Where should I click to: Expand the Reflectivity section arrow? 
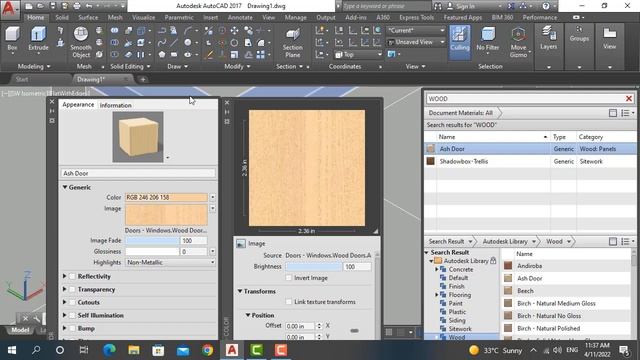[x=64, y=276]
